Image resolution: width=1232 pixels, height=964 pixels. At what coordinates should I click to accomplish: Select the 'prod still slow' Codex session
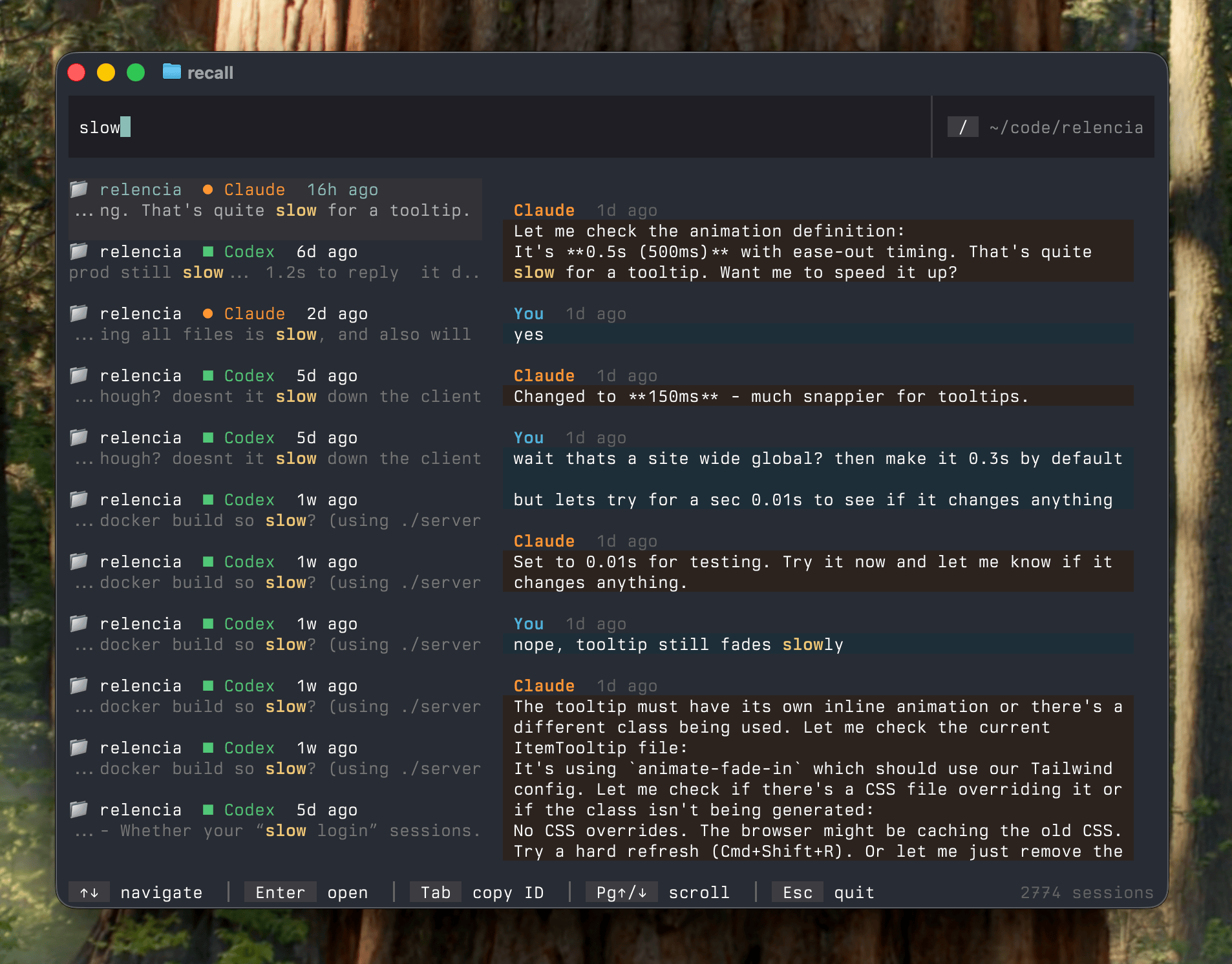click(x=271, y=262)
